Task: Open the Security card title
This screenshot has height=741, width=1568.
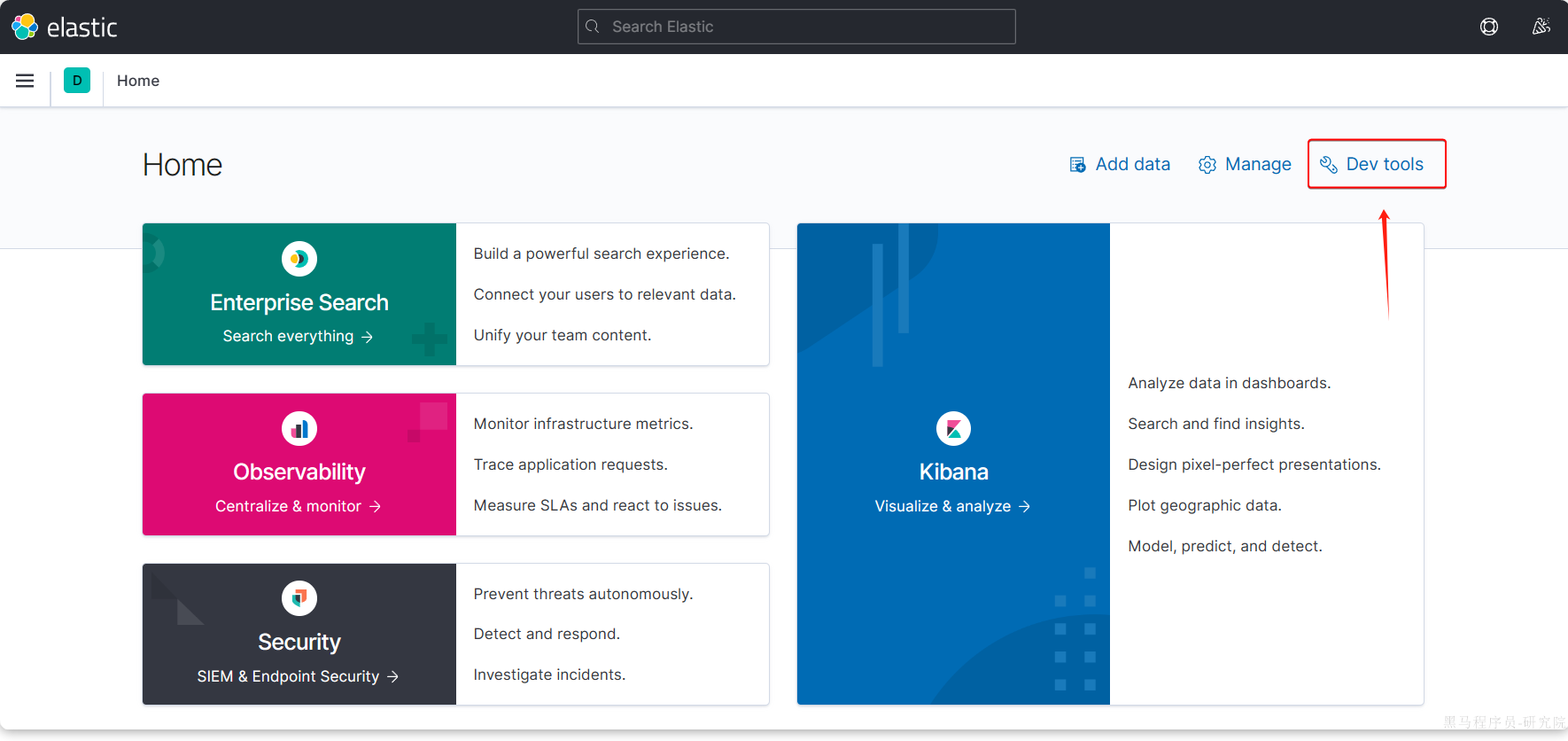Action: (299, 642)
